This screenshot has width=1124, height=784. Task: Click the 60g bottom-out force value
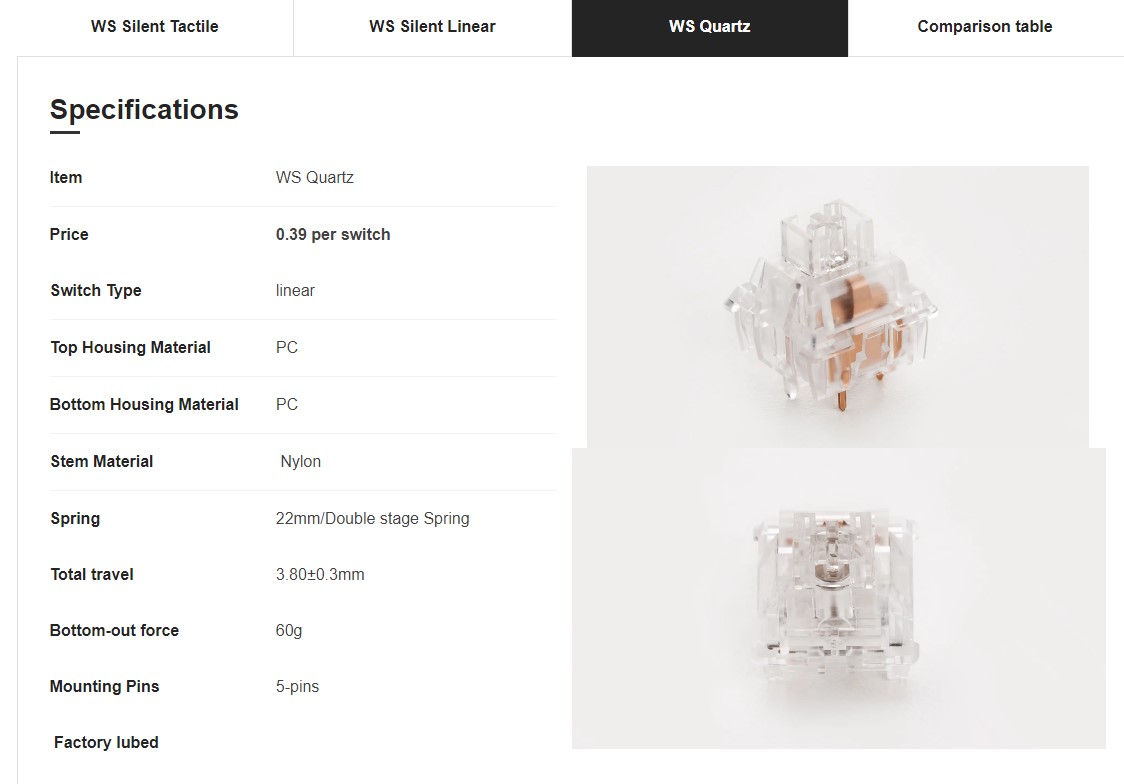[289, 631]
